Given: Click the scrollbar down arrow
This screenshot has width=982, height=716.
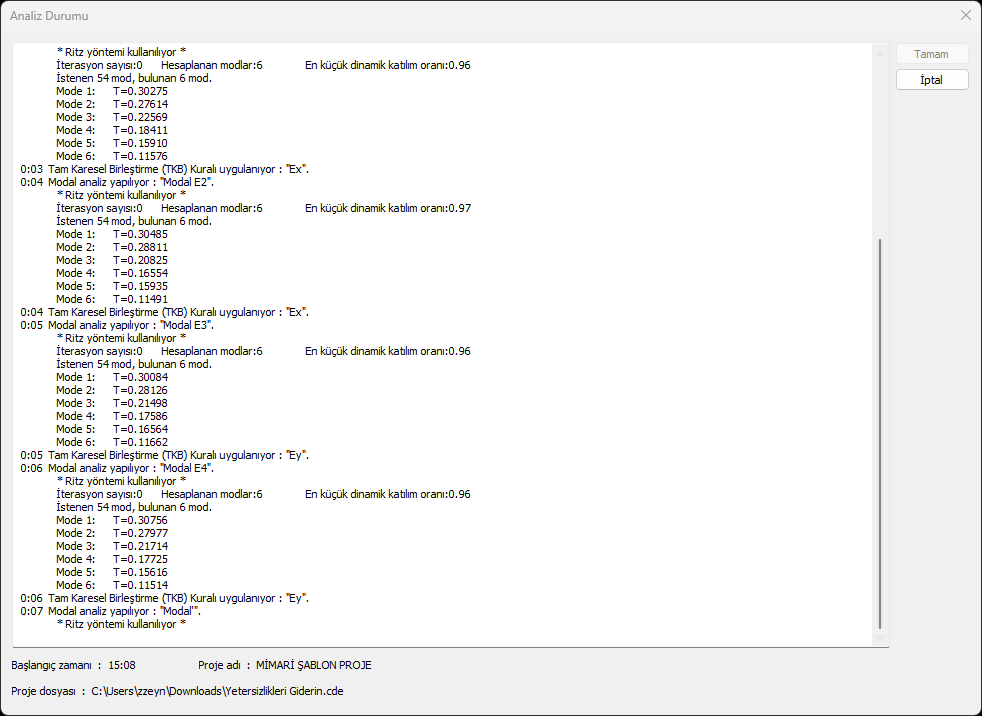Looking at the screenshot, I should [x=880, y=640].
